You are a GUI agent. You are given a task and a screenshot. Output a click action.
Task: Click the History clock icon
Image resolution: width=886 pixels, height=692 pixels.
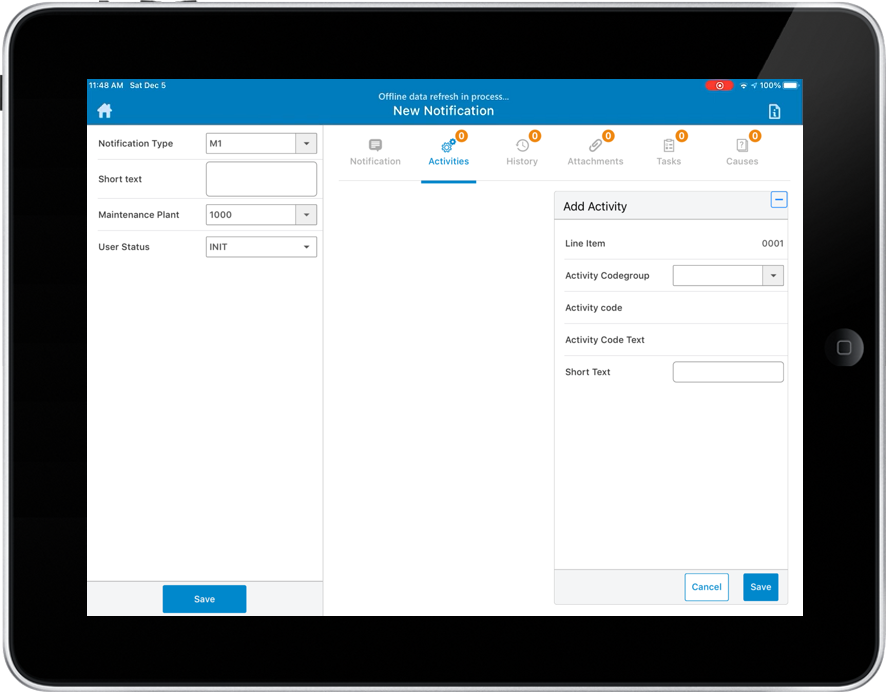[522, 146]
